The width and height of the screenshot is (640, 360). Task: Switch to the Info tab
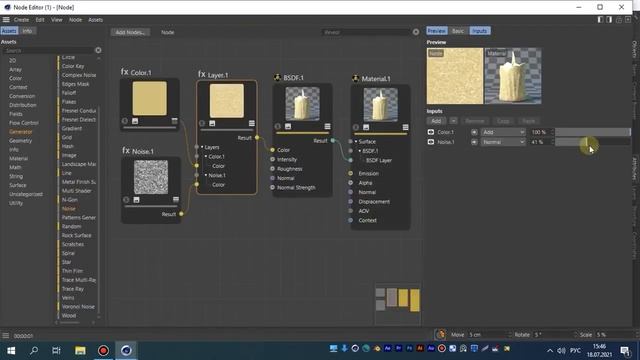pyautogui.click(x=27, y=31)
